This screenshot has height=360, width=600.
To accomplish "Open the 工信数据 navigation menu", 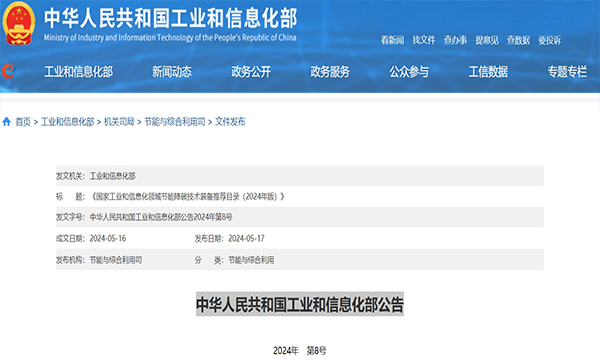I will pyautogui.click(x=488, y=72).
